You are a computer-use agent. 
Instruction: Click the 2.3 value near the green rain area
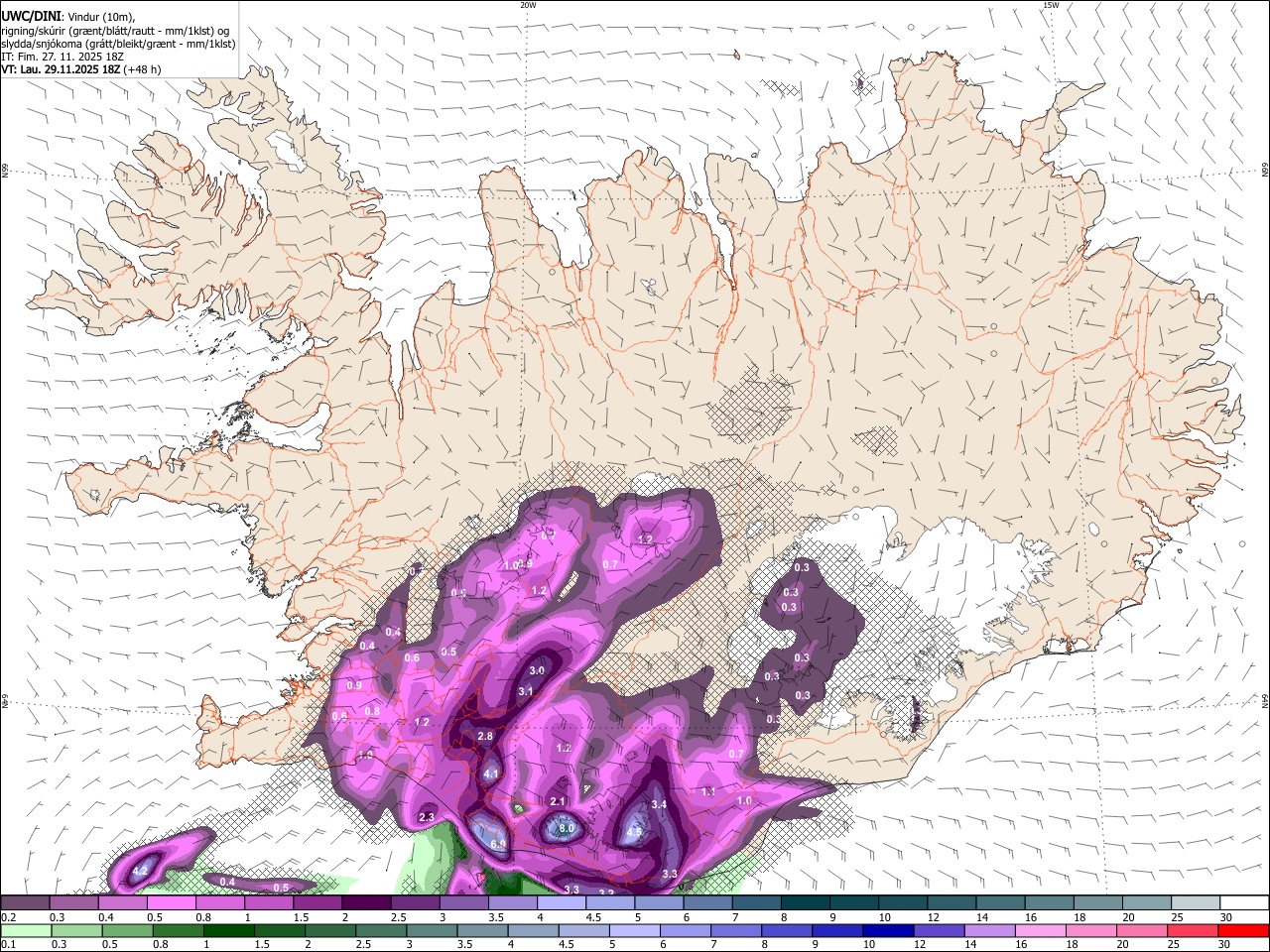click(x=428, y=817)
